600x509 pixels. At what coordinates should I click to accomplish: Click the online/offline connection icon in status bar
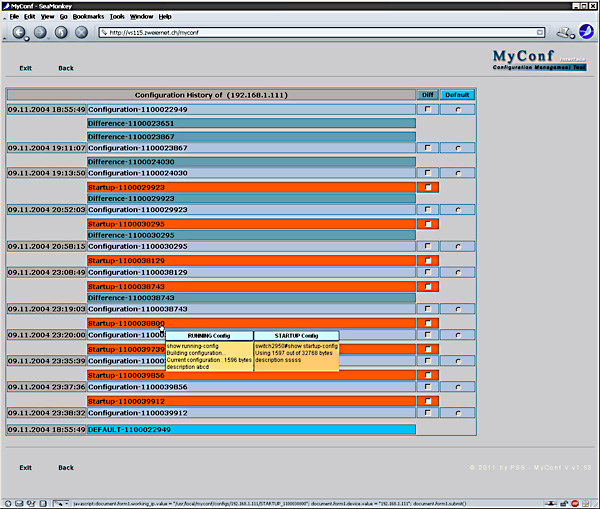click(551, 503)
